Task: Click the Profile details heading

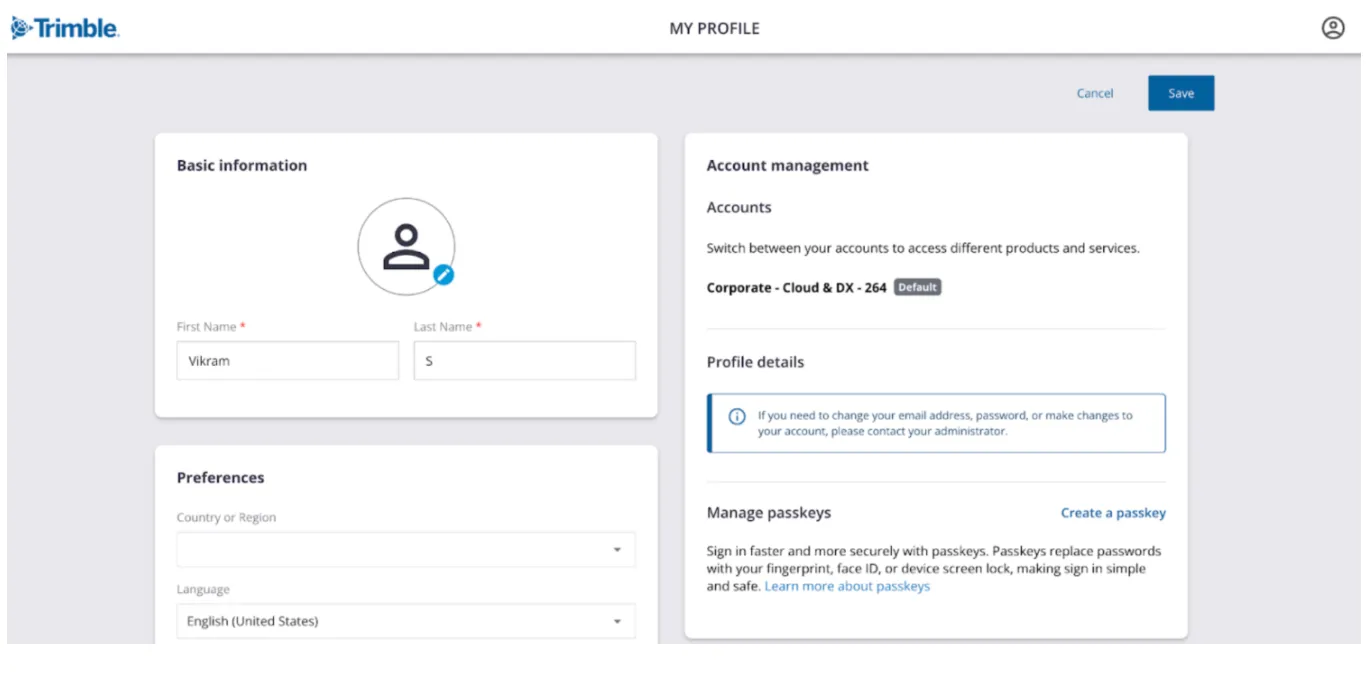Action: click(x=755, y=362)
